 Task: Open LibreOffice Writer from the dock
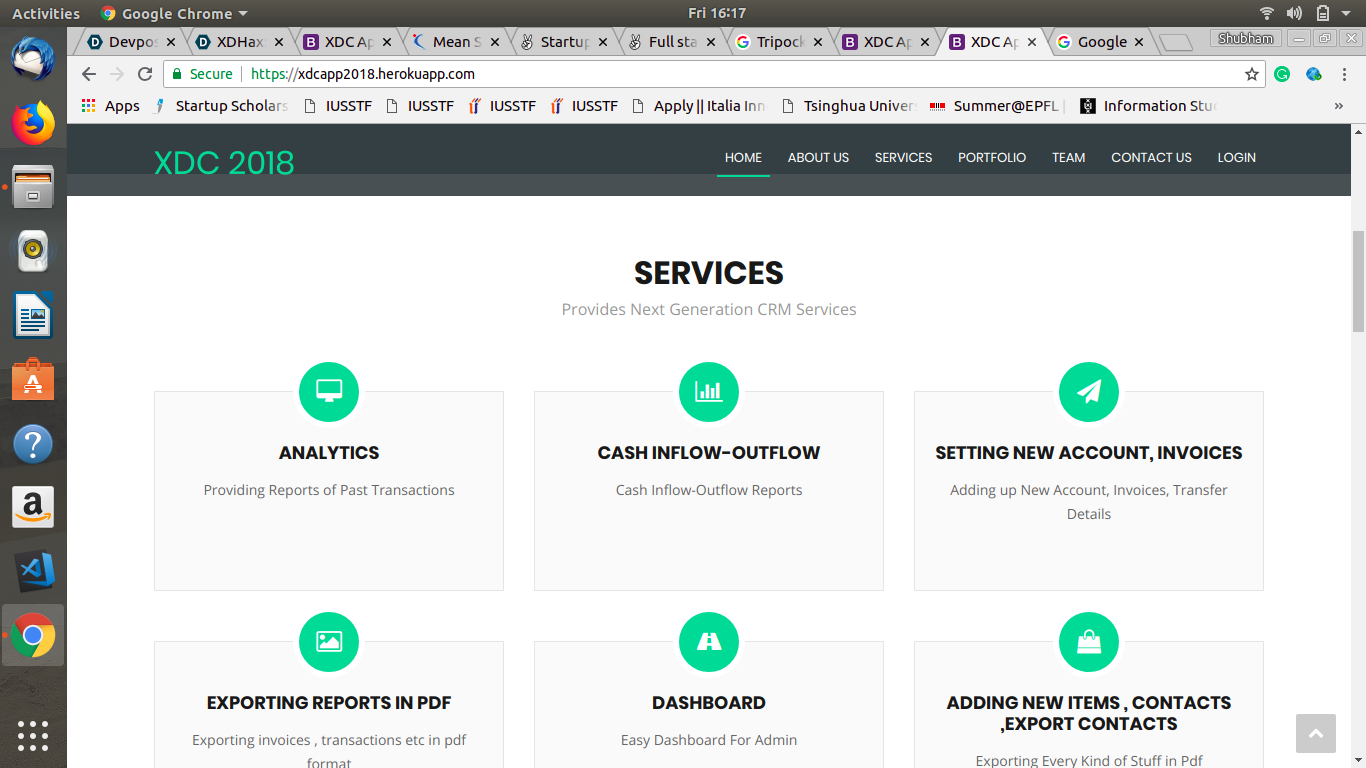[33, 316]
